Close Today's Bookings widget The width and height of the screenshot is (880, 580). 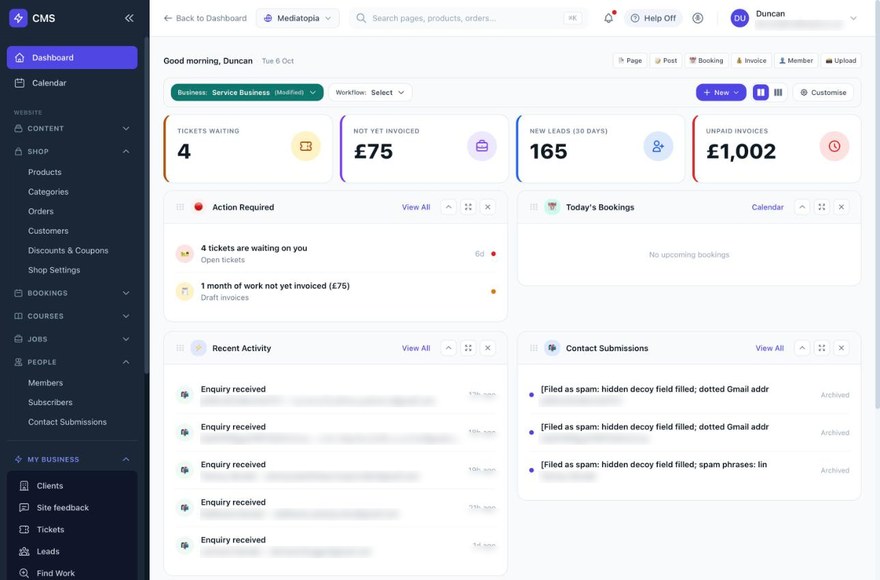tap(841, 207)
